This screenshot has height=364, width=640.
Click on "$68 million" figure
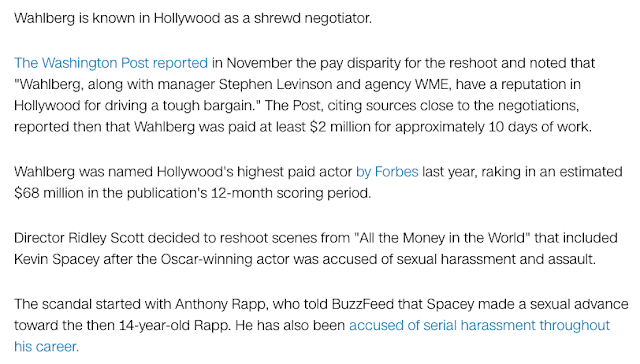(49, 193)
